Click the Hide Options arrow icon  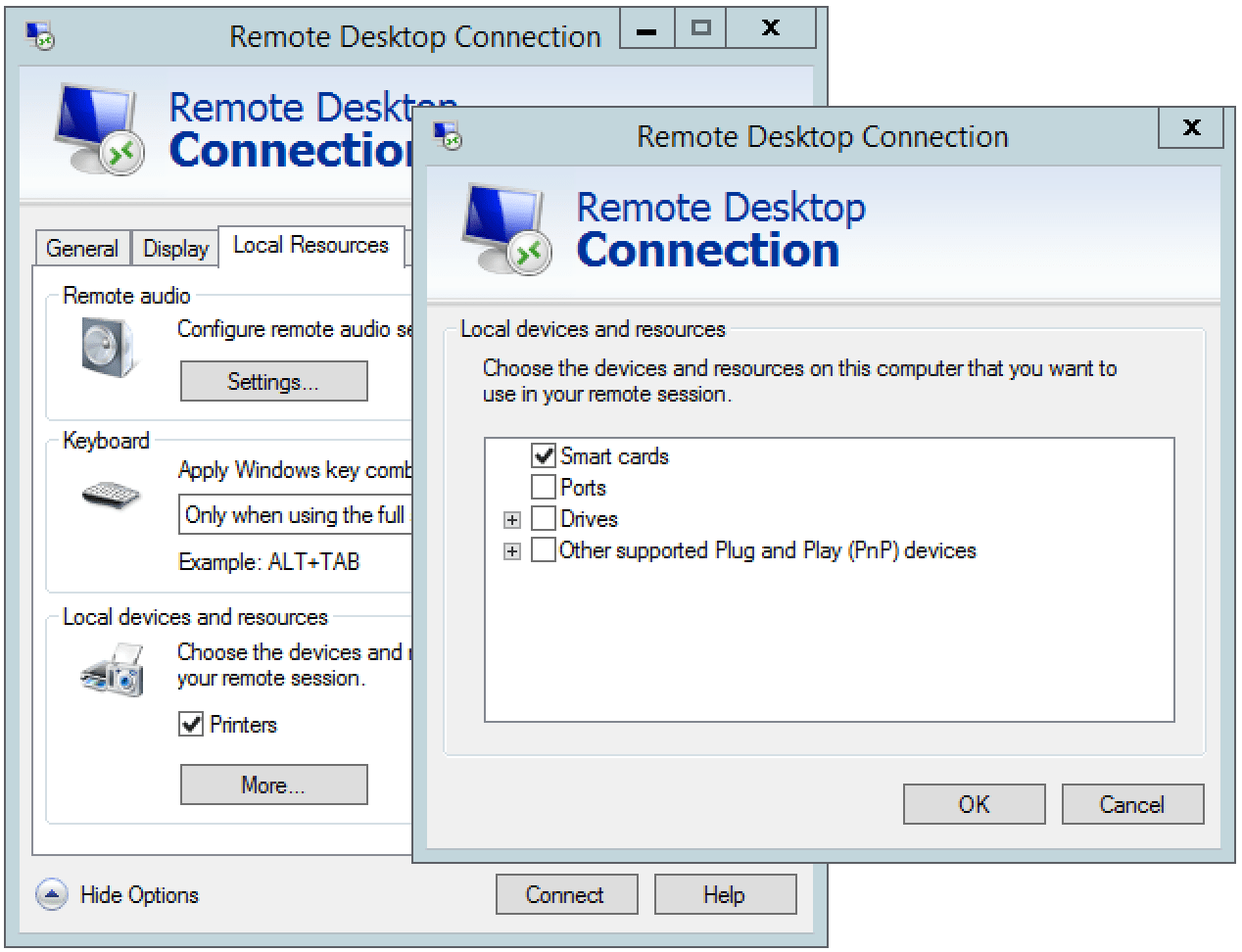pos(52,894)
